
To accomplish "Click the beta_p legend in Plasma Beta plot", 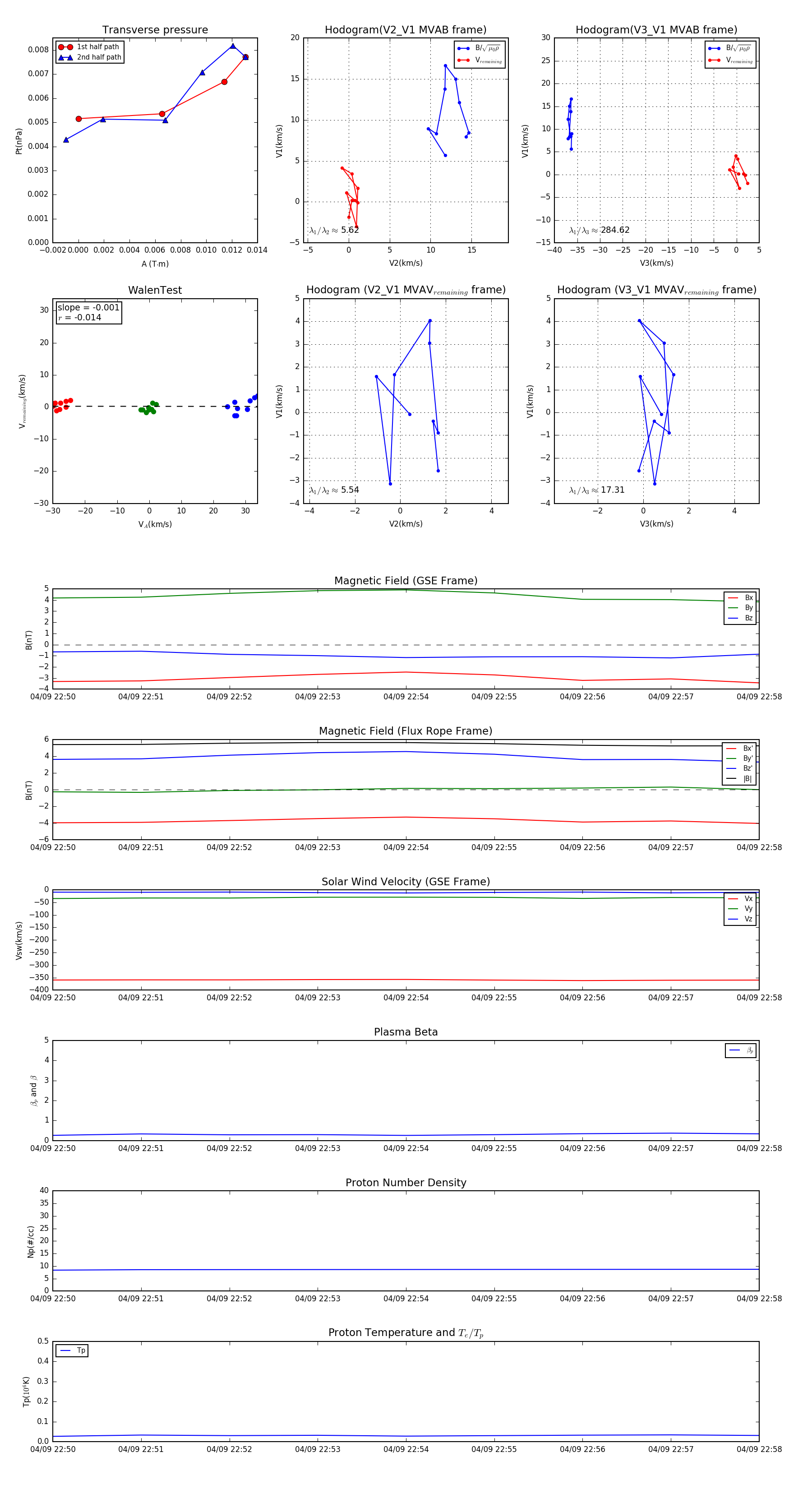I will (x=741, y=1050).
